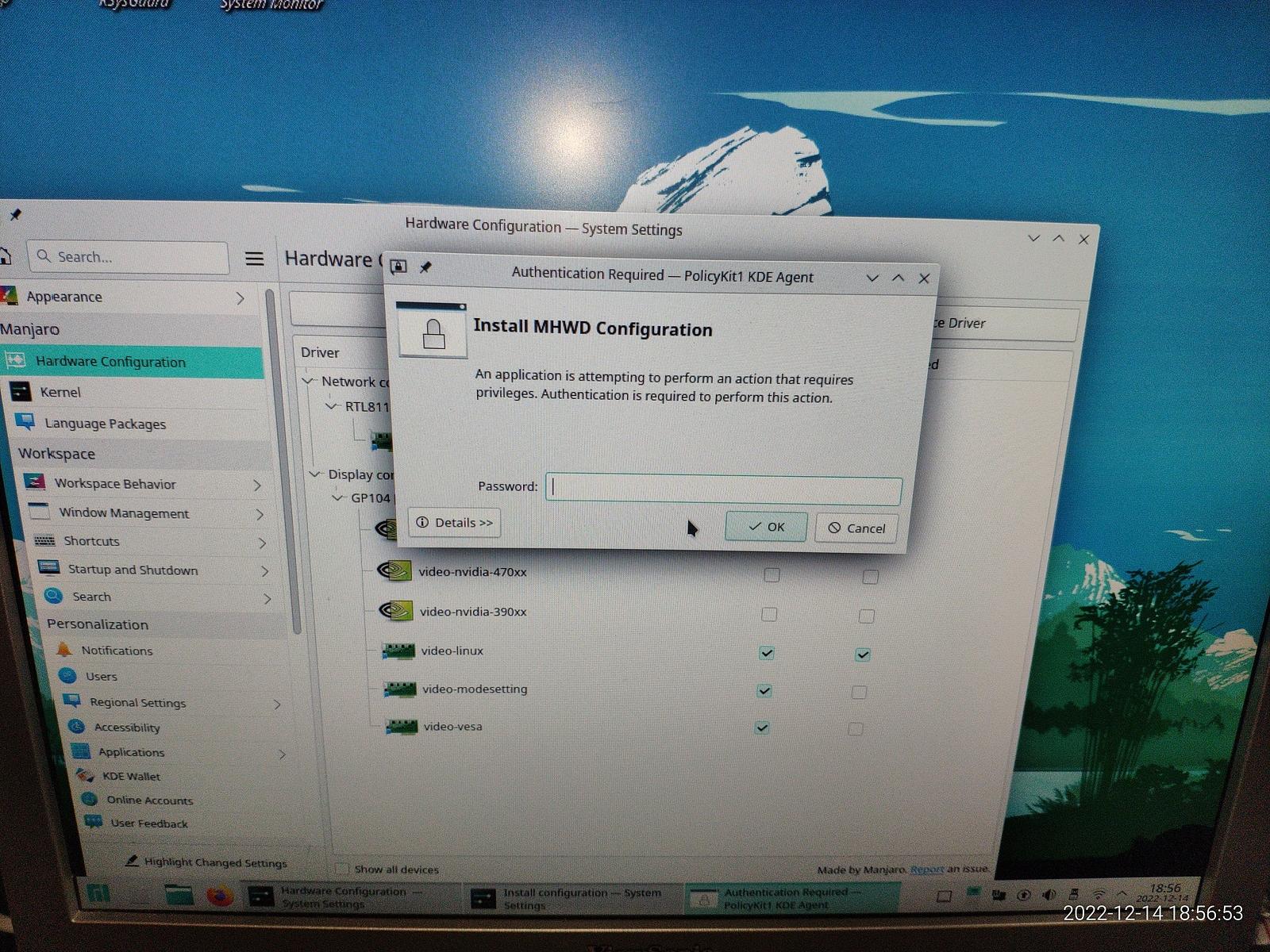Click the pin icon on the Authentication Required title bar

click(425, 267)
